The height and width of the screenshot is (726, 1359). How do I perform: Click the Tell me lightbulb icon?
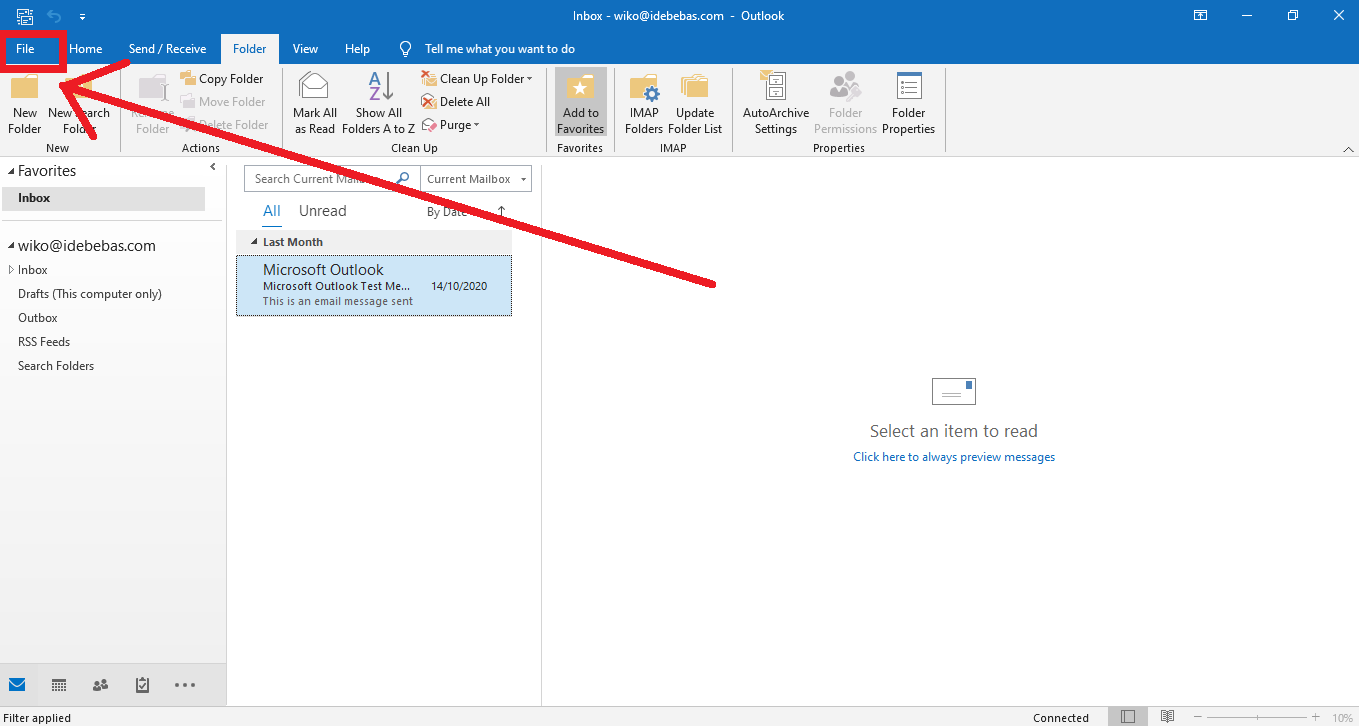(405, 48)
